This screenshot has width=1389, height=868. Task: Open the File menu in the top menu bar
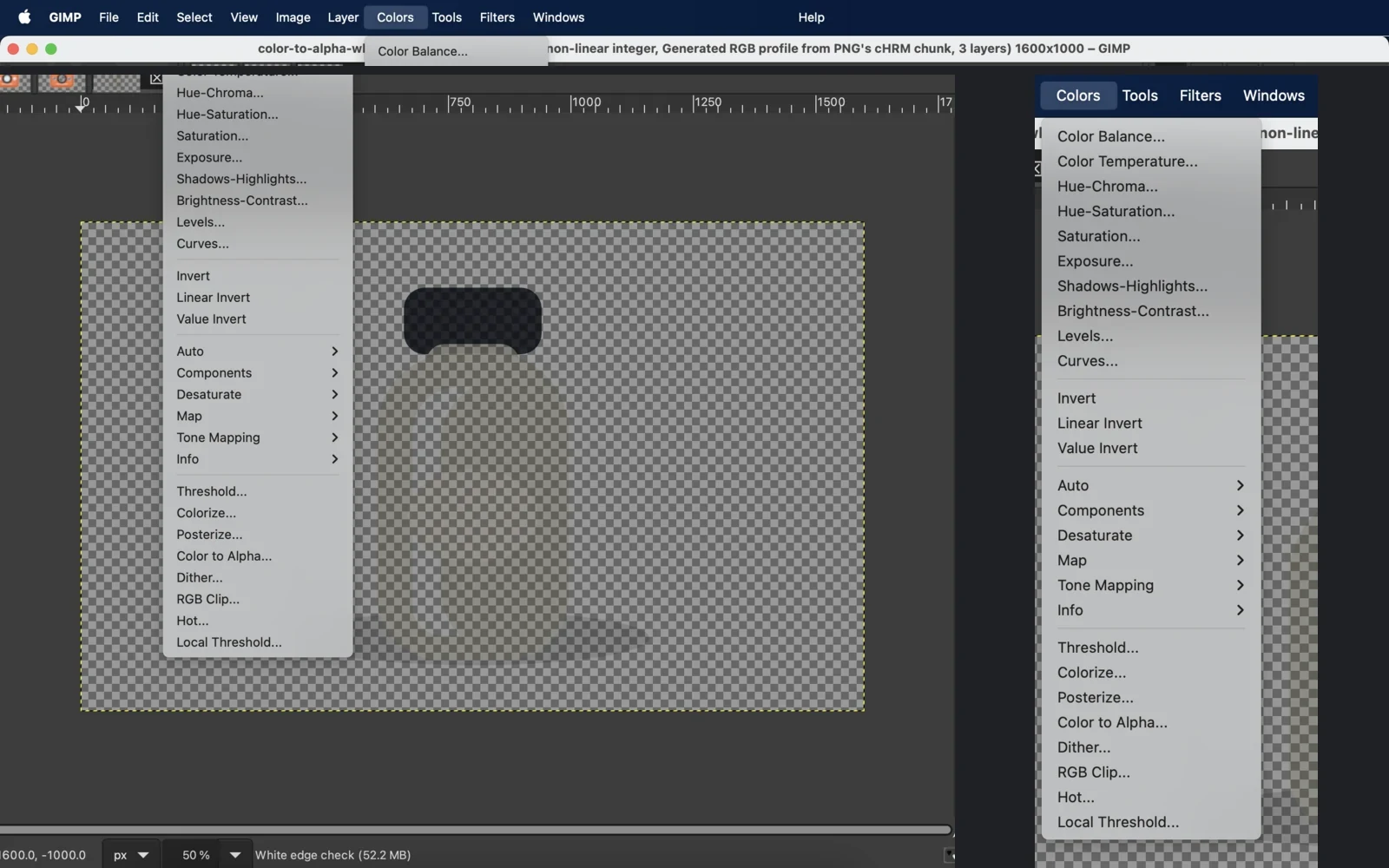[109, 17]
